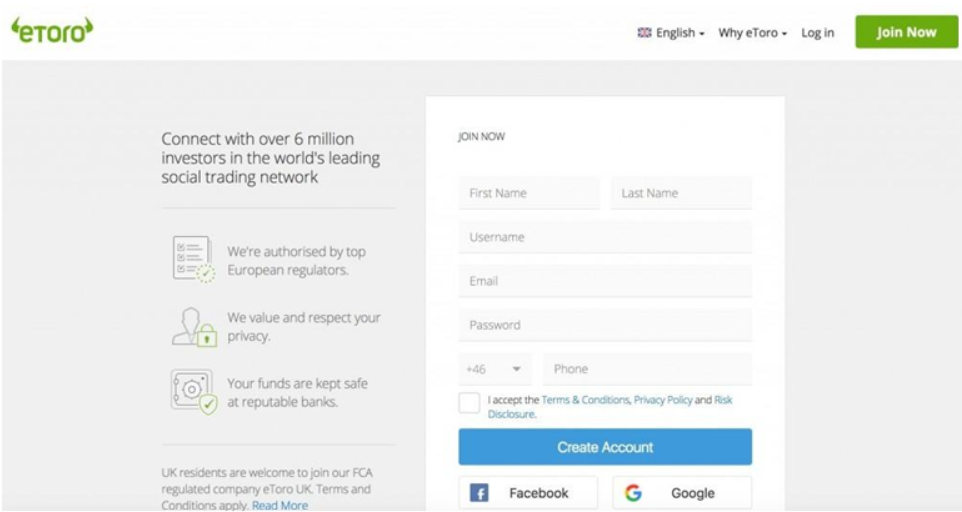Click the funds safe vault icon
Screen dimensions: 962x512
194,392
